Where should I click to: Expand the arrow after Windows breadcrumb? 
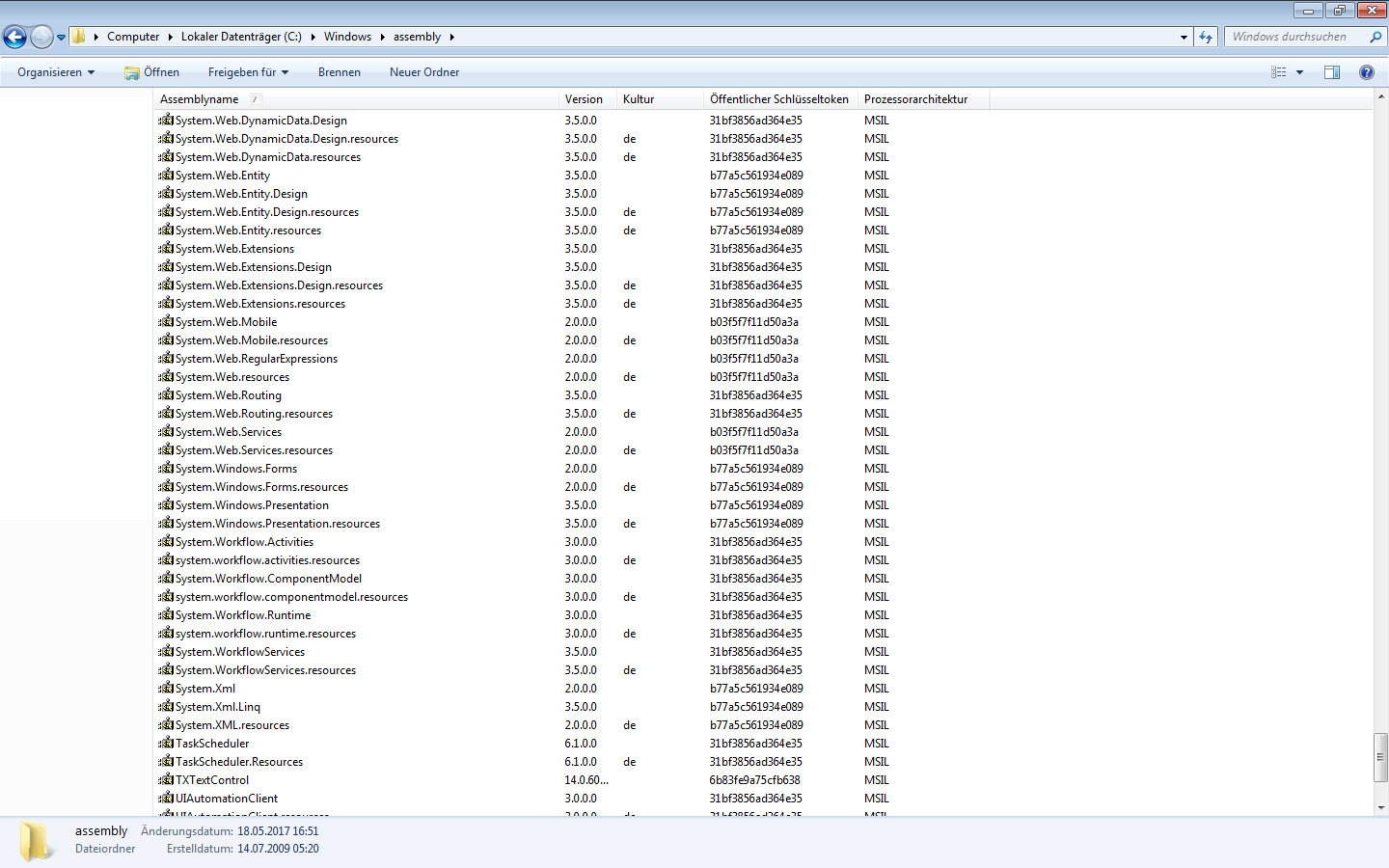[x=382, y=37]
